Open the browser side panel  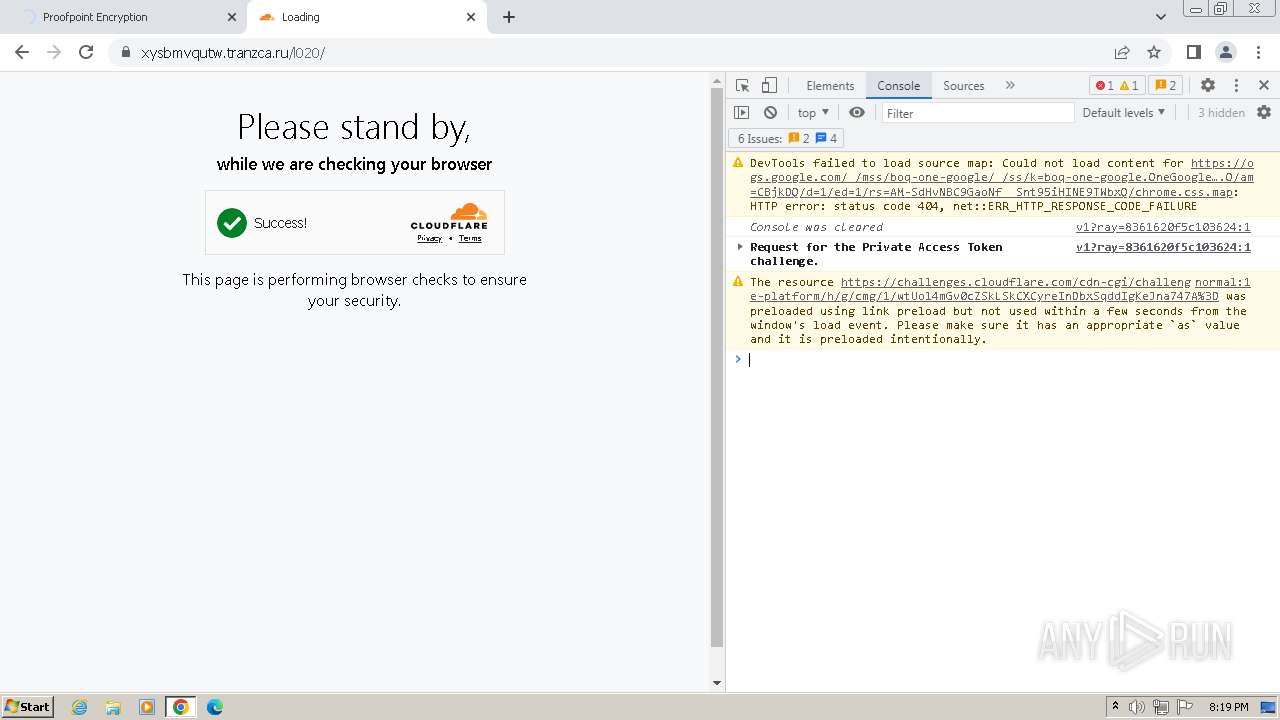tap(1194, 52)
